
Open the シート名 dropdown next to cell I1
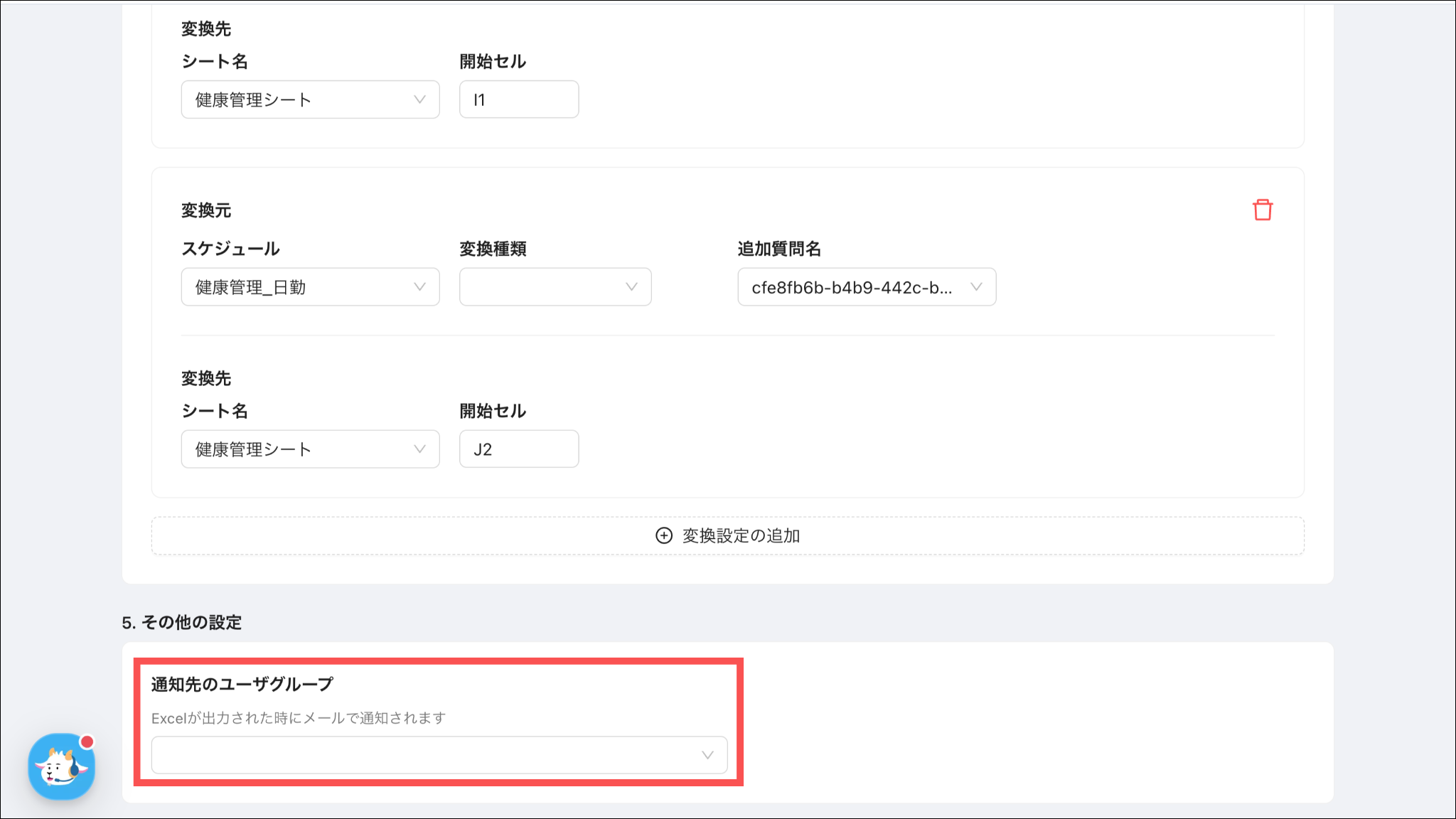pyautogui.click(x=310, y=100)
